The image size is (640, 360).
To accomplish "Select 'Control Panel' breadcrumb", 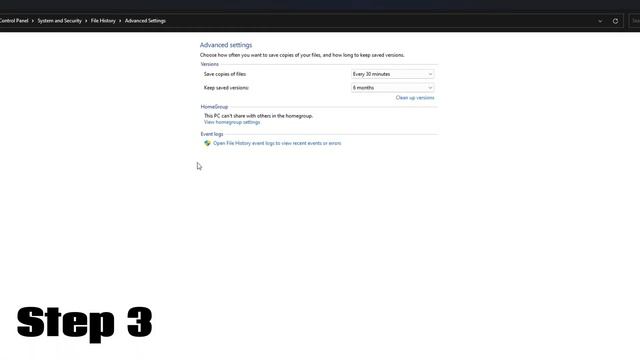I will (14, 21).
